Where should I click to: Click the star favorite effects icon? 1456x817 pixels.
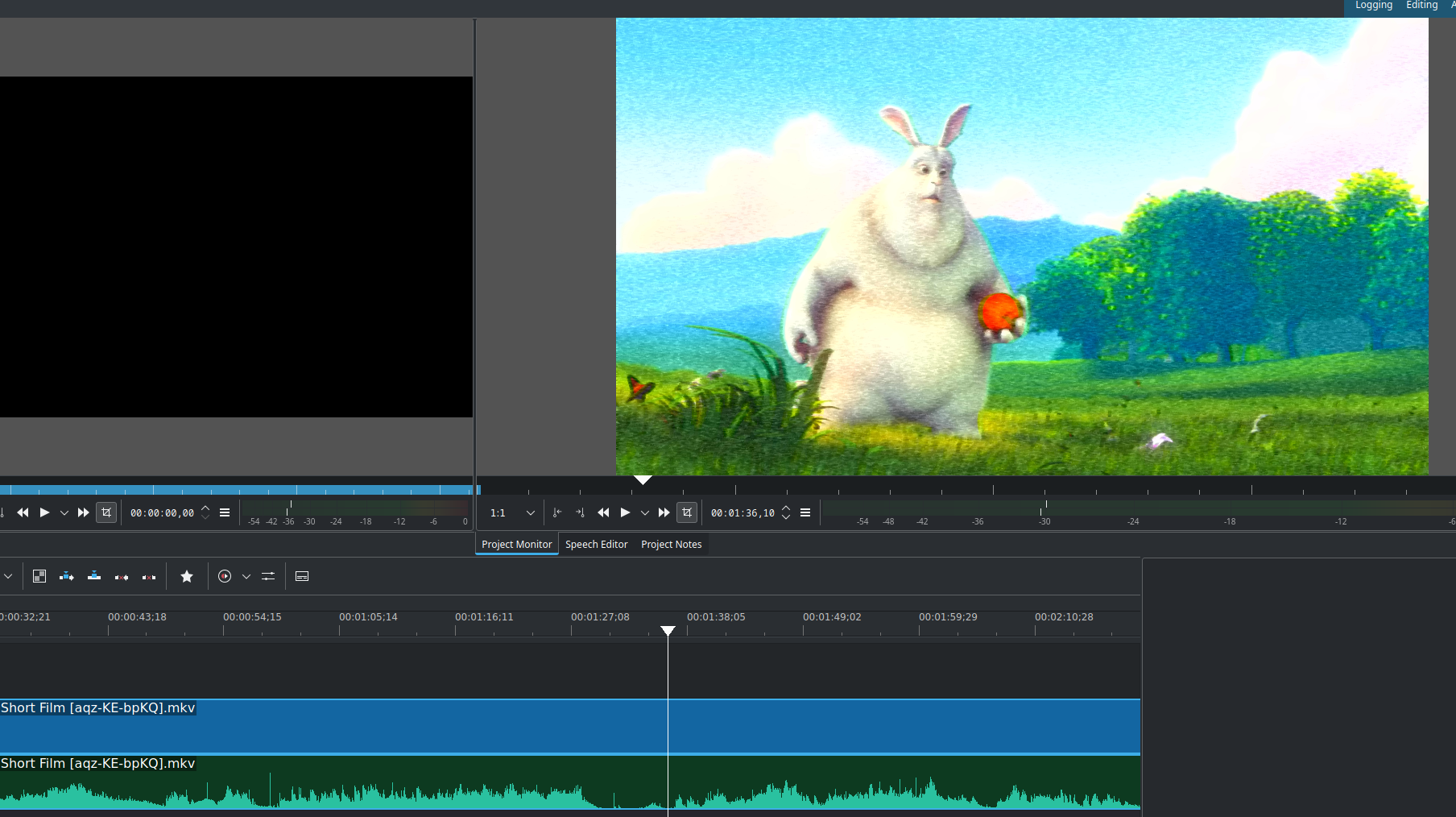pos(187,576)
